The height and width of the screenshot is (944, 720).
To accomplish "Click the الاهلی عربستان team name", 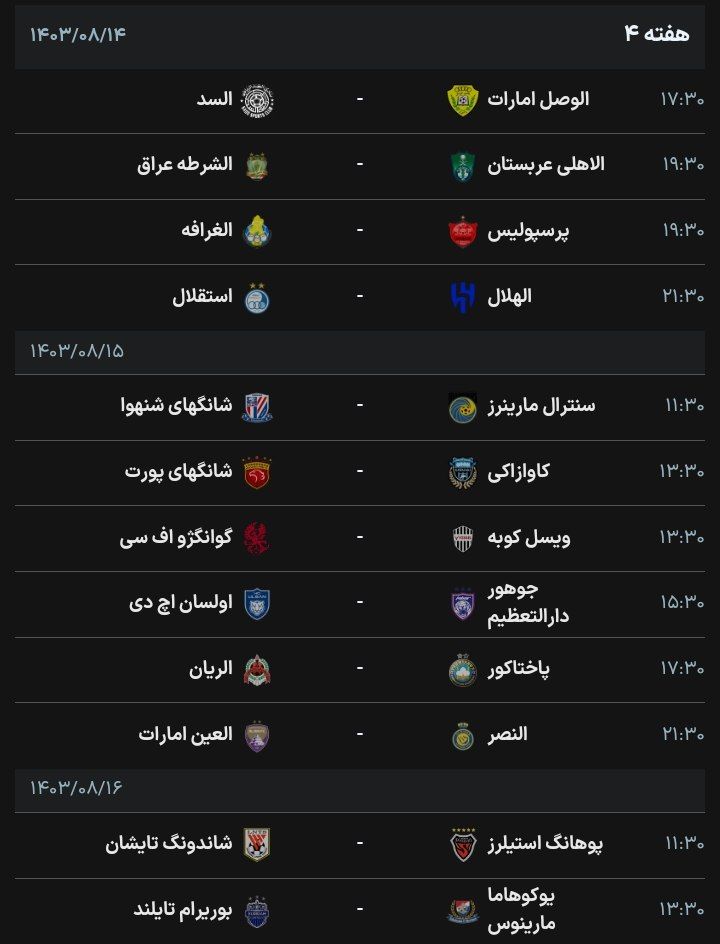I will point(546,165).
